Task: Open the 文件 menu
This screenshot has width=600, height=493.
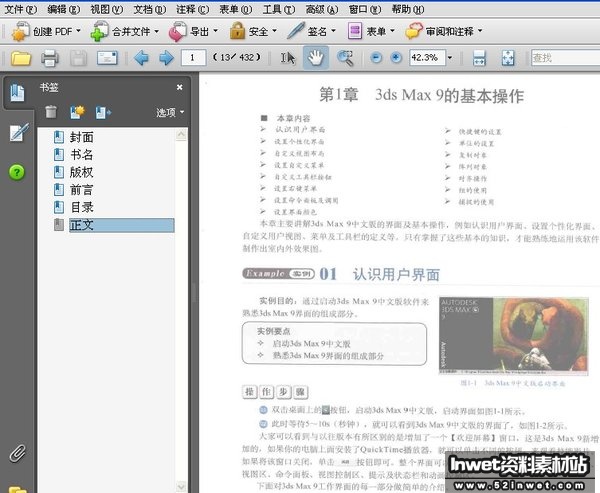Action: pyautogui.click(x=20, y=9)
